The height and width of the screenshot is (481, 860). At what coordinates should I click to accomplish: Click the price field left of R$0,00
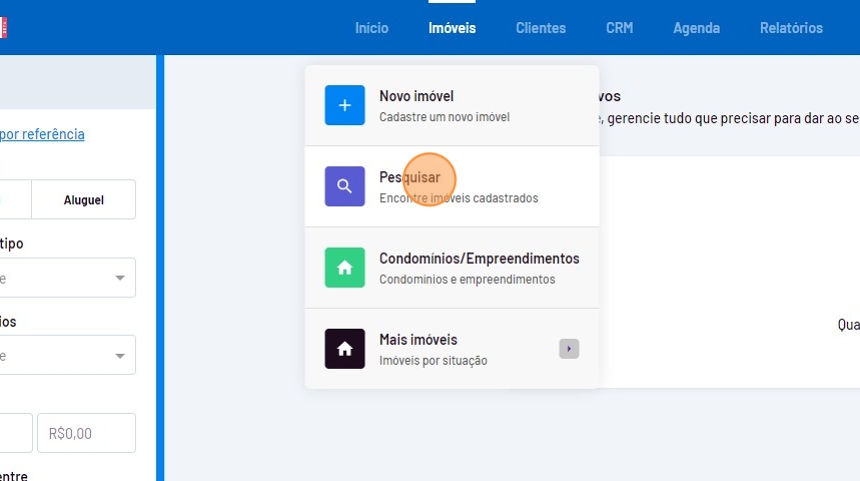point(14,434)
